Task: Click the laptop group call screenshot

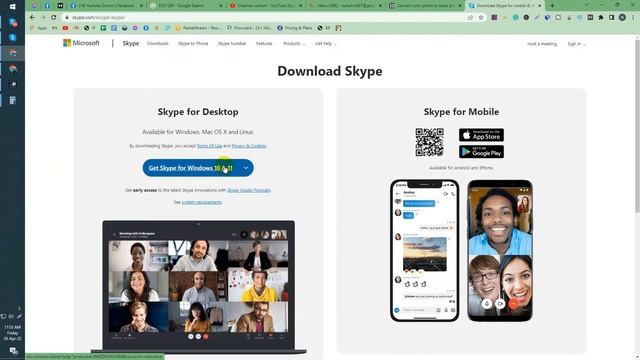Action: (198, 287)
